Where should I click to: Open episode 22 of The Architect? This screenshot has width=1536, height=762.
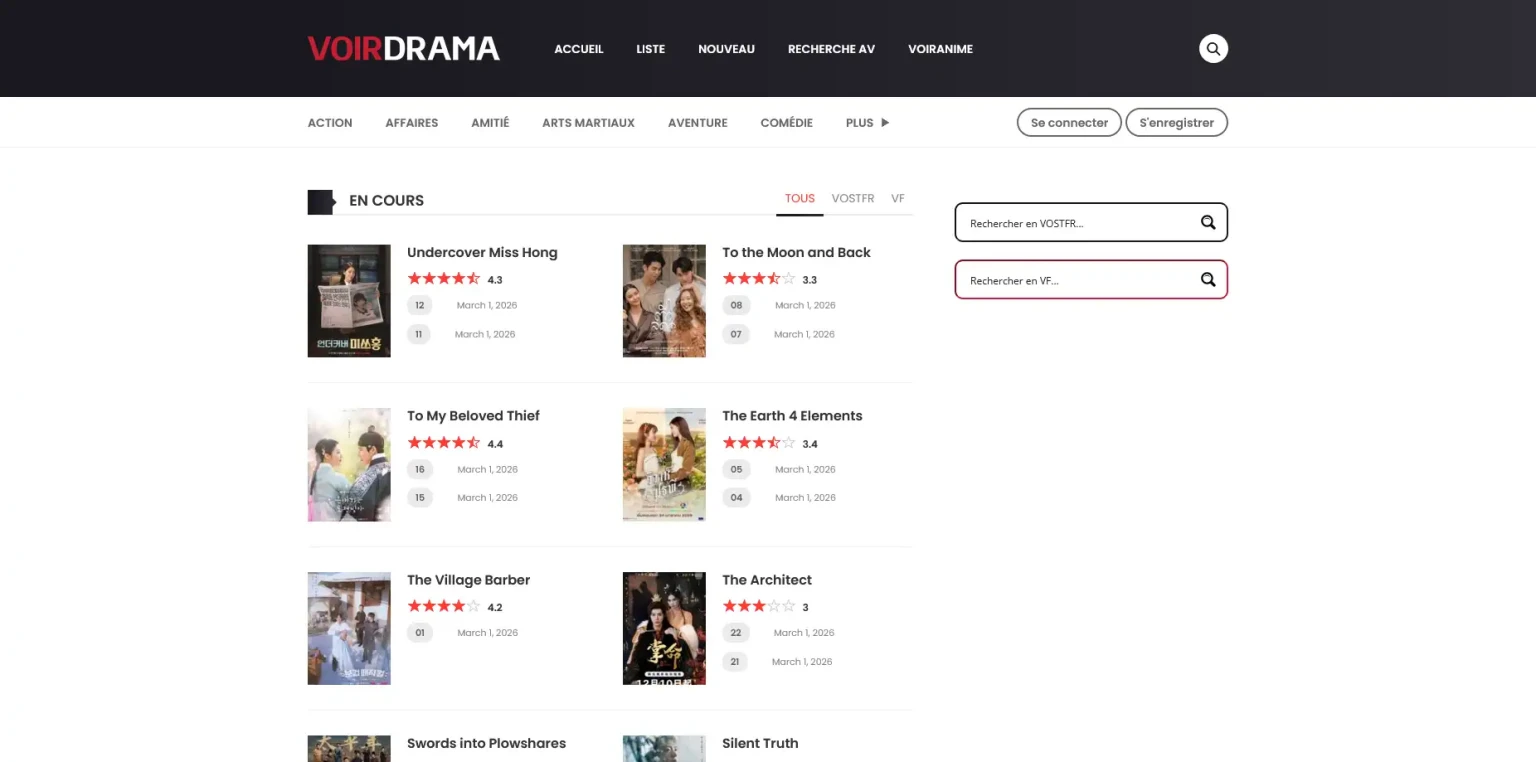[x=736, y=633]
